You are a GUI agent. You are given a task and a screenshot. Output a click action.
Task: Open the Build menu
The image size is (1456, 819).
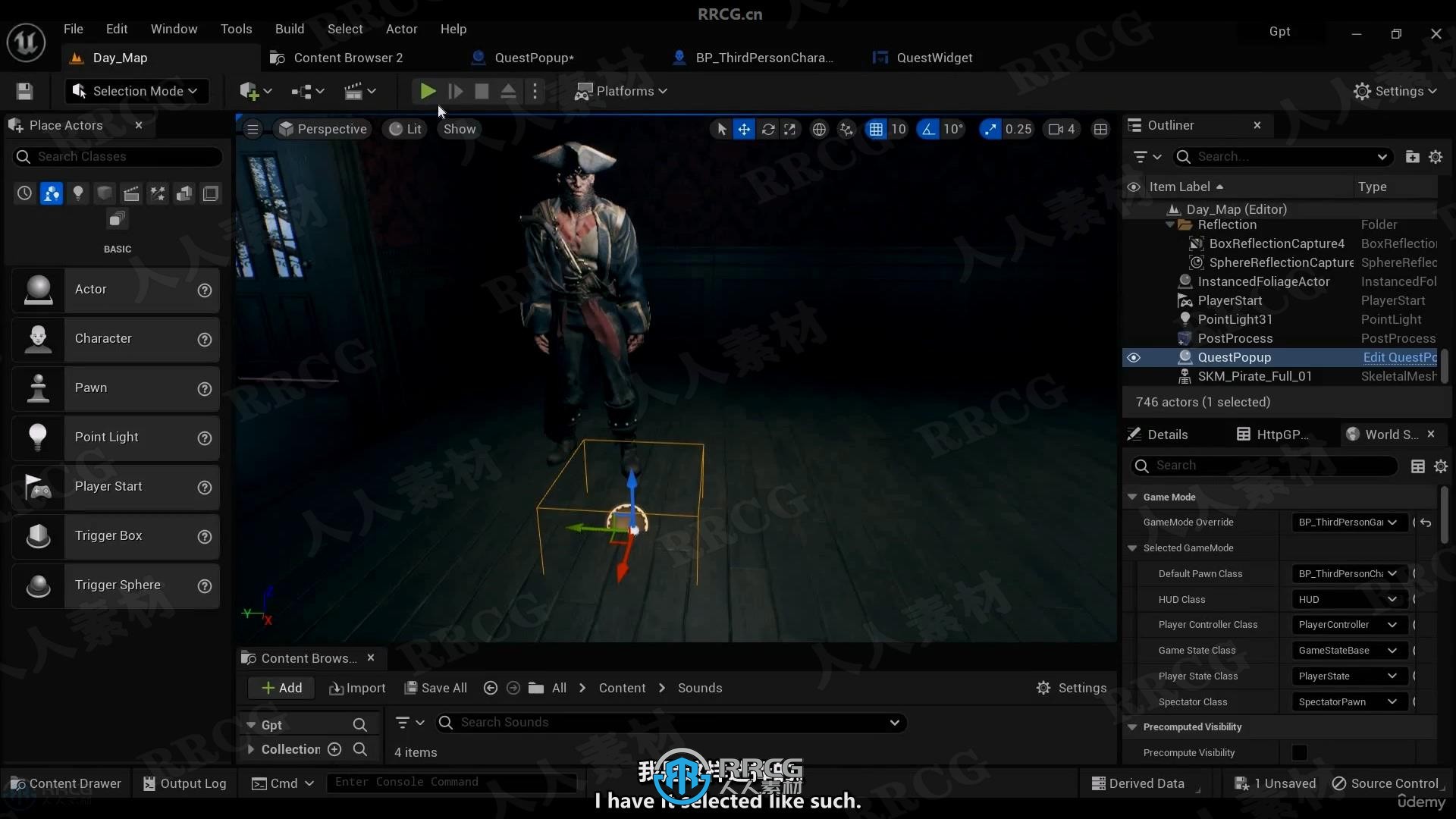[290, 29]
